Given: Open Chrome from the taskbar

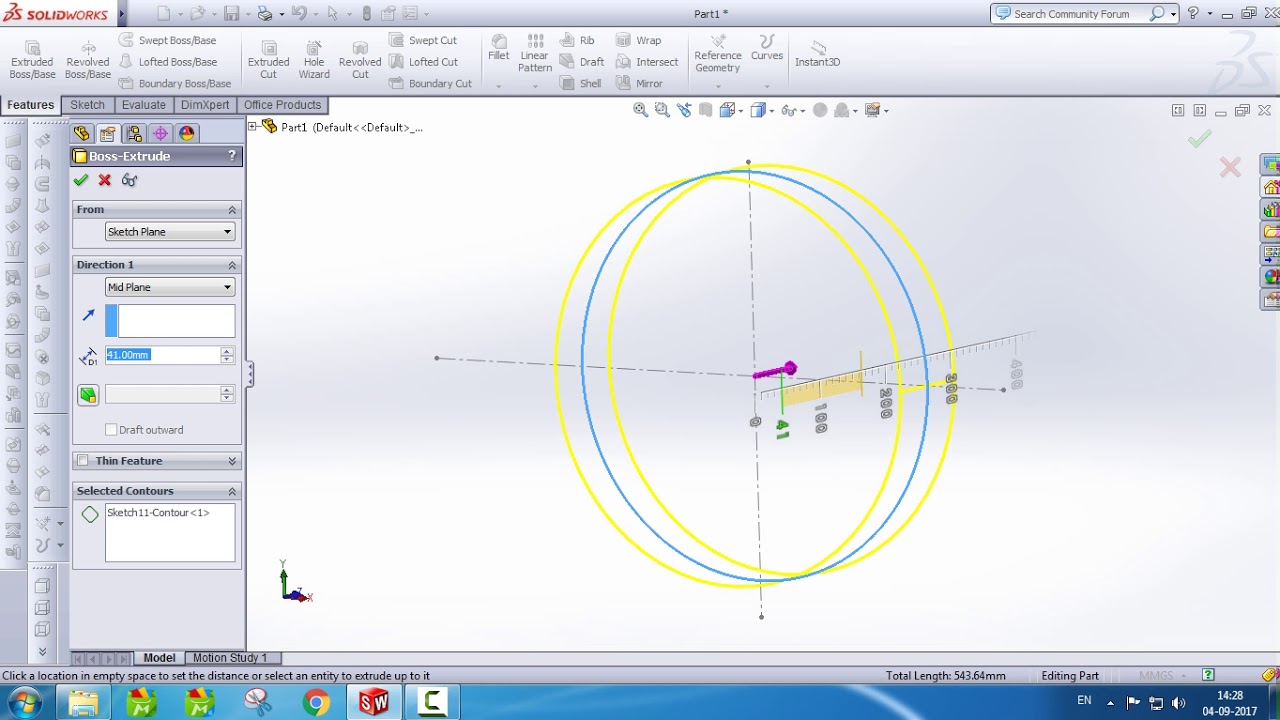Looking at the screenshot, I should (316, 703).
